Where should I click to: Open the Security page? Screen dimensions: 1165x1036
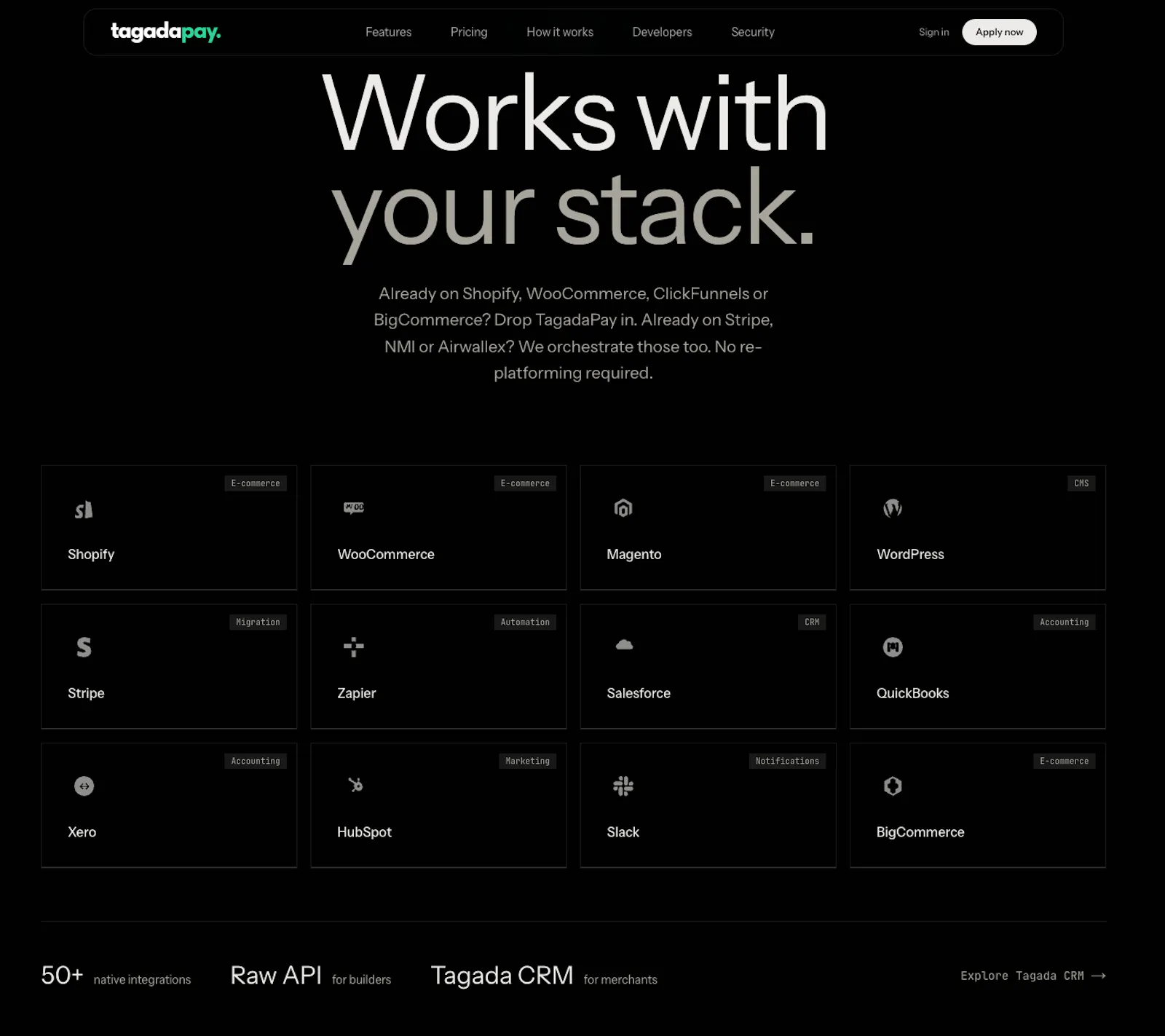[753, 32]
